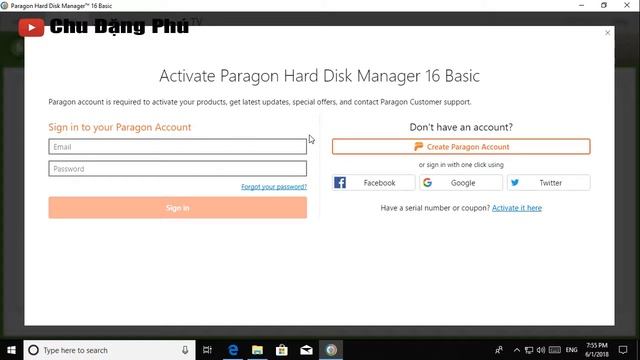
Task: Open the clock showing 7:55 PM
Action: point(597,350)
